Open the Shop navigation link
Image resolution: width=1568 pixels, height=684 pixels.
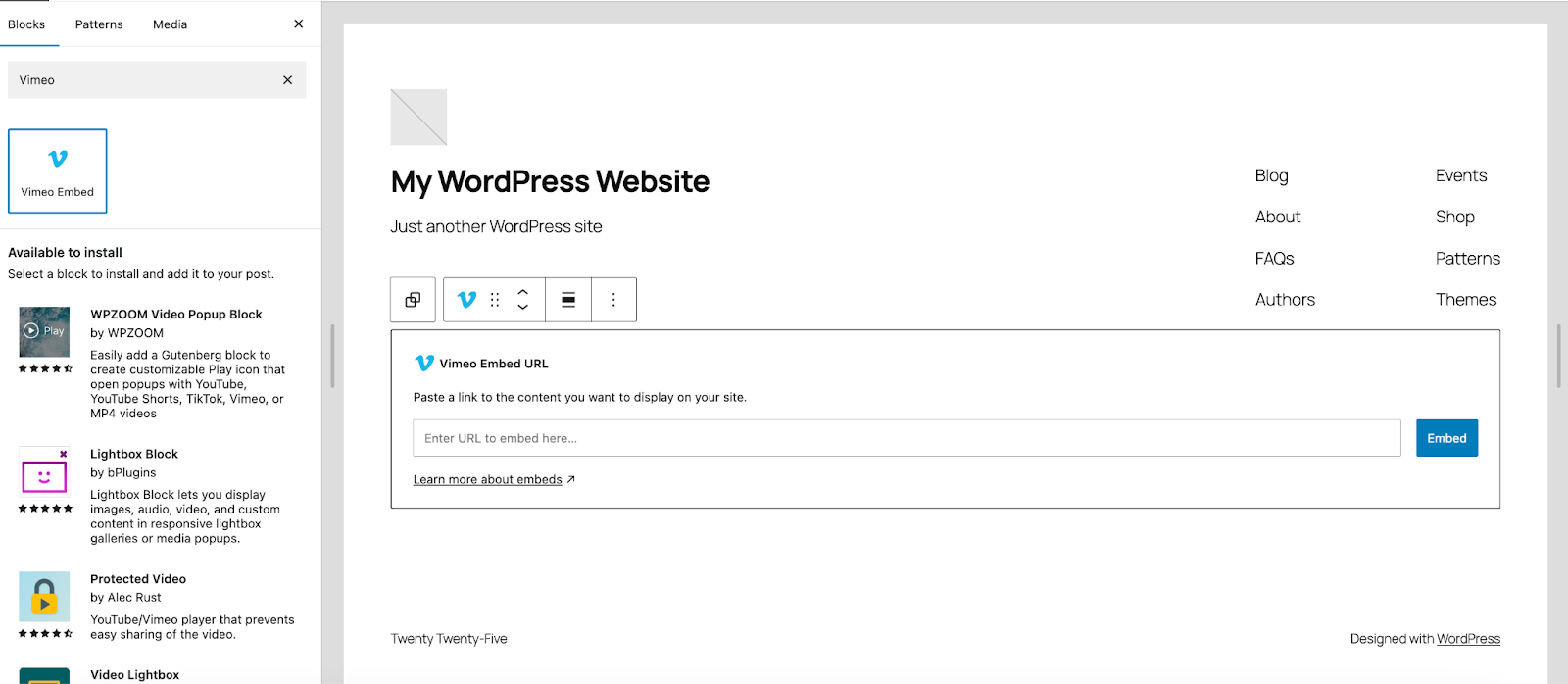click(1455, 217)
